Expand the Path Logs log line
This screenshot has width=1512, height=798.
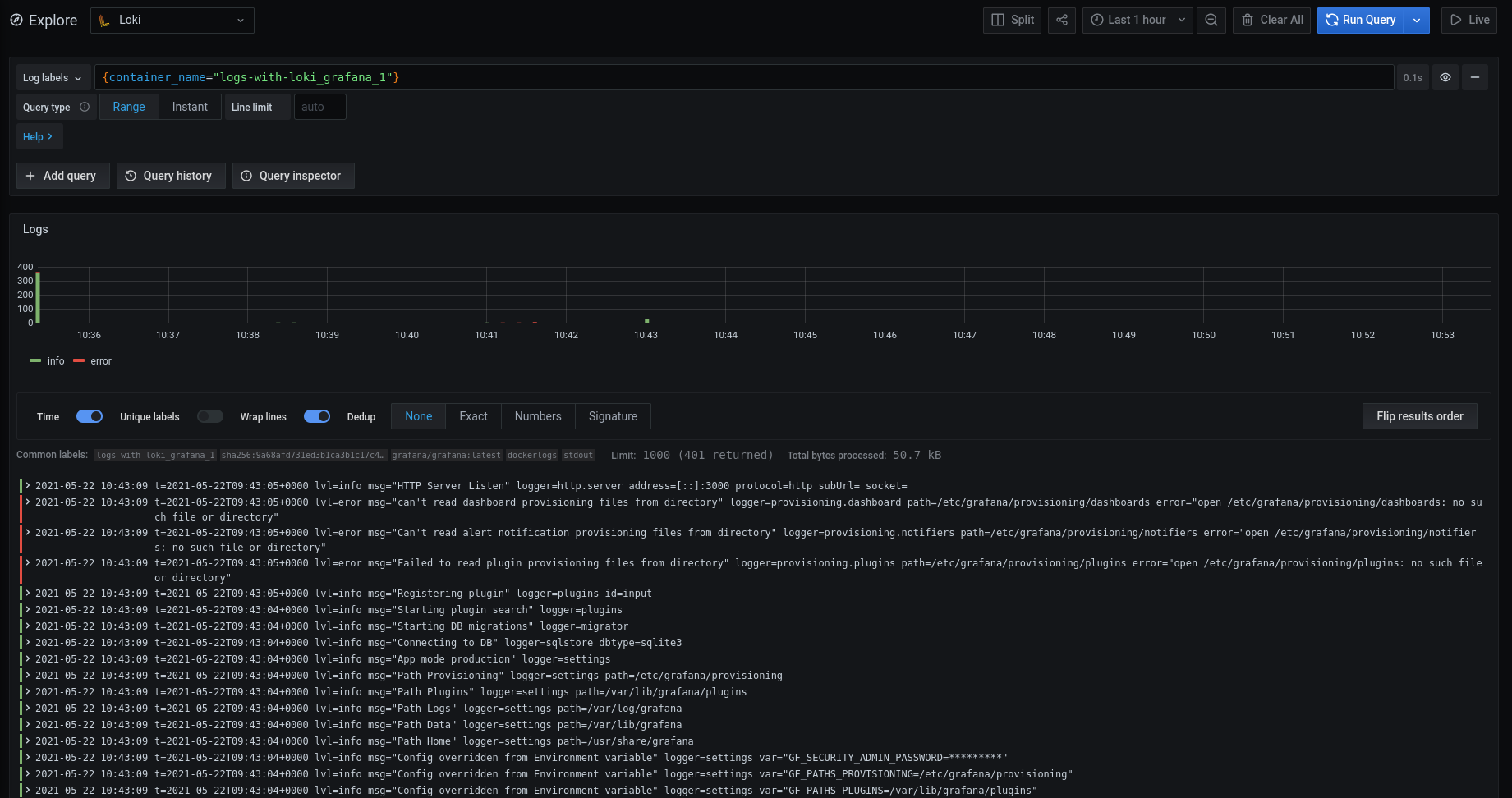(x=28, y=709)
